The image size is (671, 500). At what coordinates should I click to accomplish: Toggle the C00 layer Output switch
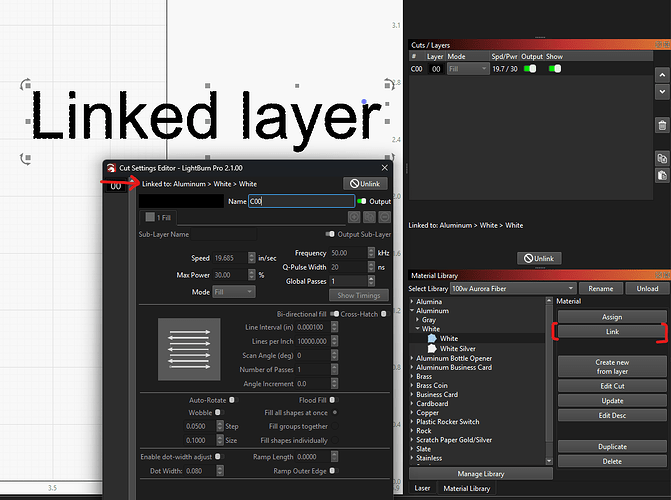(x=530, y=68)
